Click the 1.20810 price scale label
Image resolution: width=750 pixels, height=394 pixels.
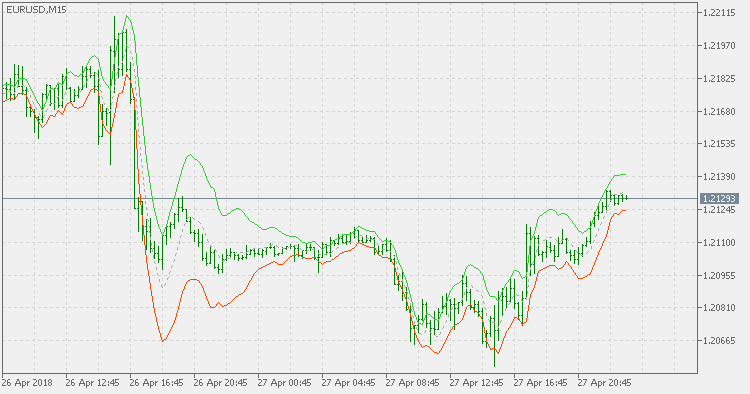click(719, 308)
